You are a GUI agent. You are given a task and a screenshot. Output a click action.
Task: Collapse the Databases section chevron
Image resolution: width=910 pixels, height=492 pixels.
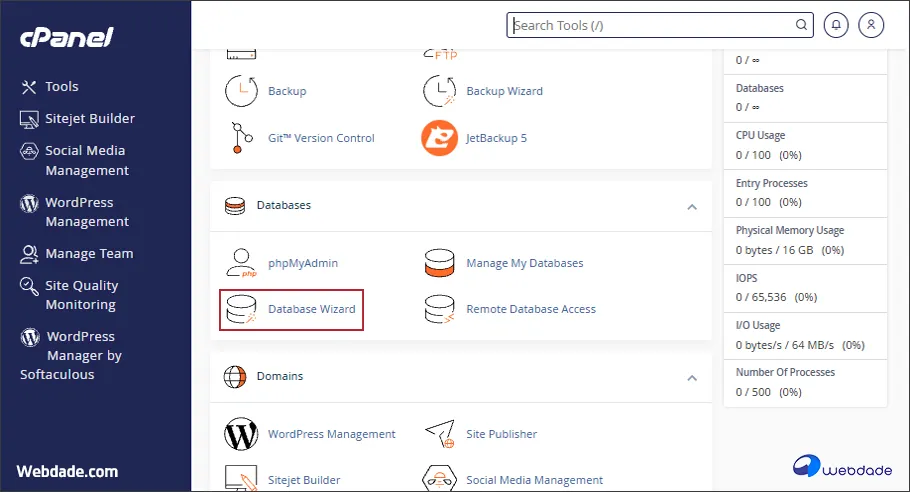coord(691,206)
